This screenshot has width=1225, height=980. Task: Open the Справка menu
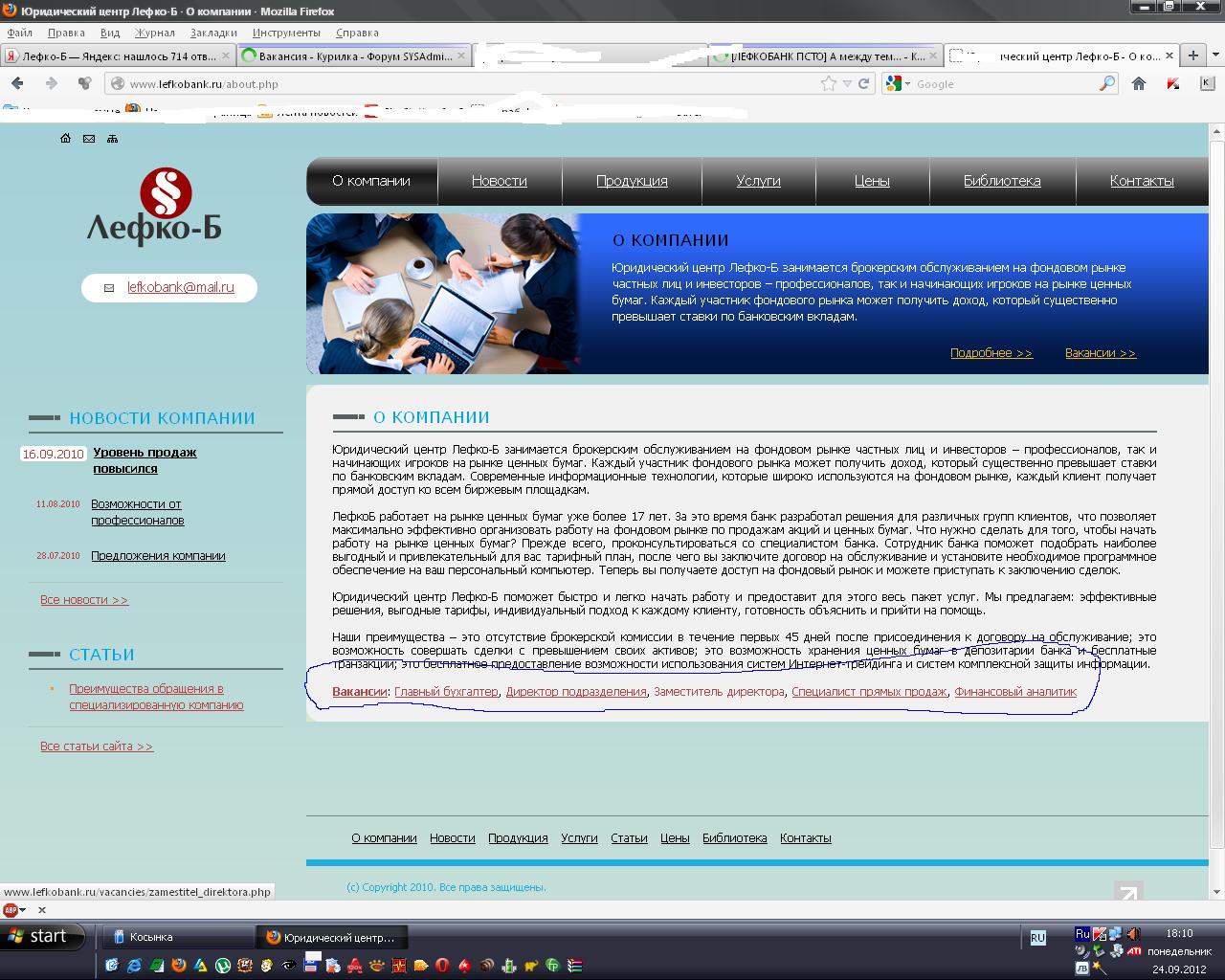point(357,33)
